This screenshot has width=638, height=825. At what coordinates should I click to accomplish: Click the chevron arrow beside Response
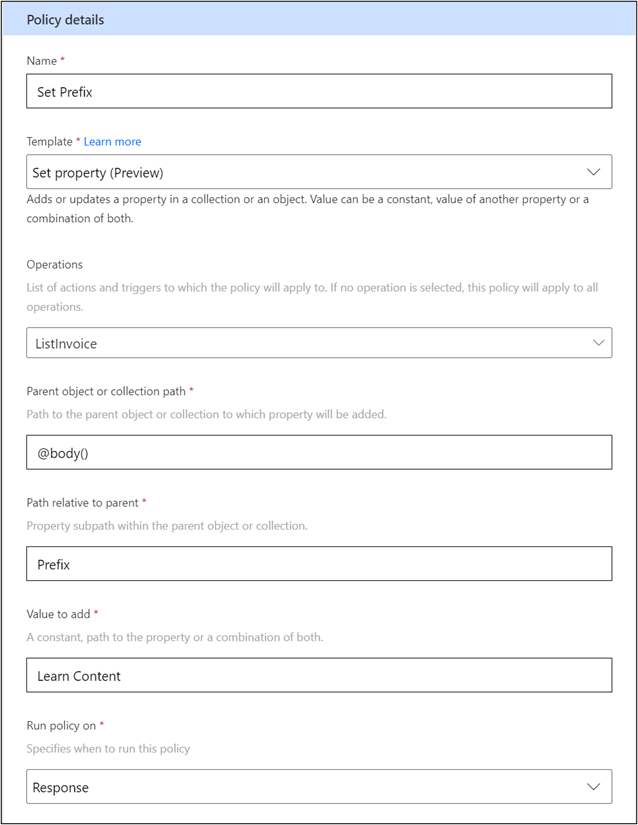click(593, 787)
